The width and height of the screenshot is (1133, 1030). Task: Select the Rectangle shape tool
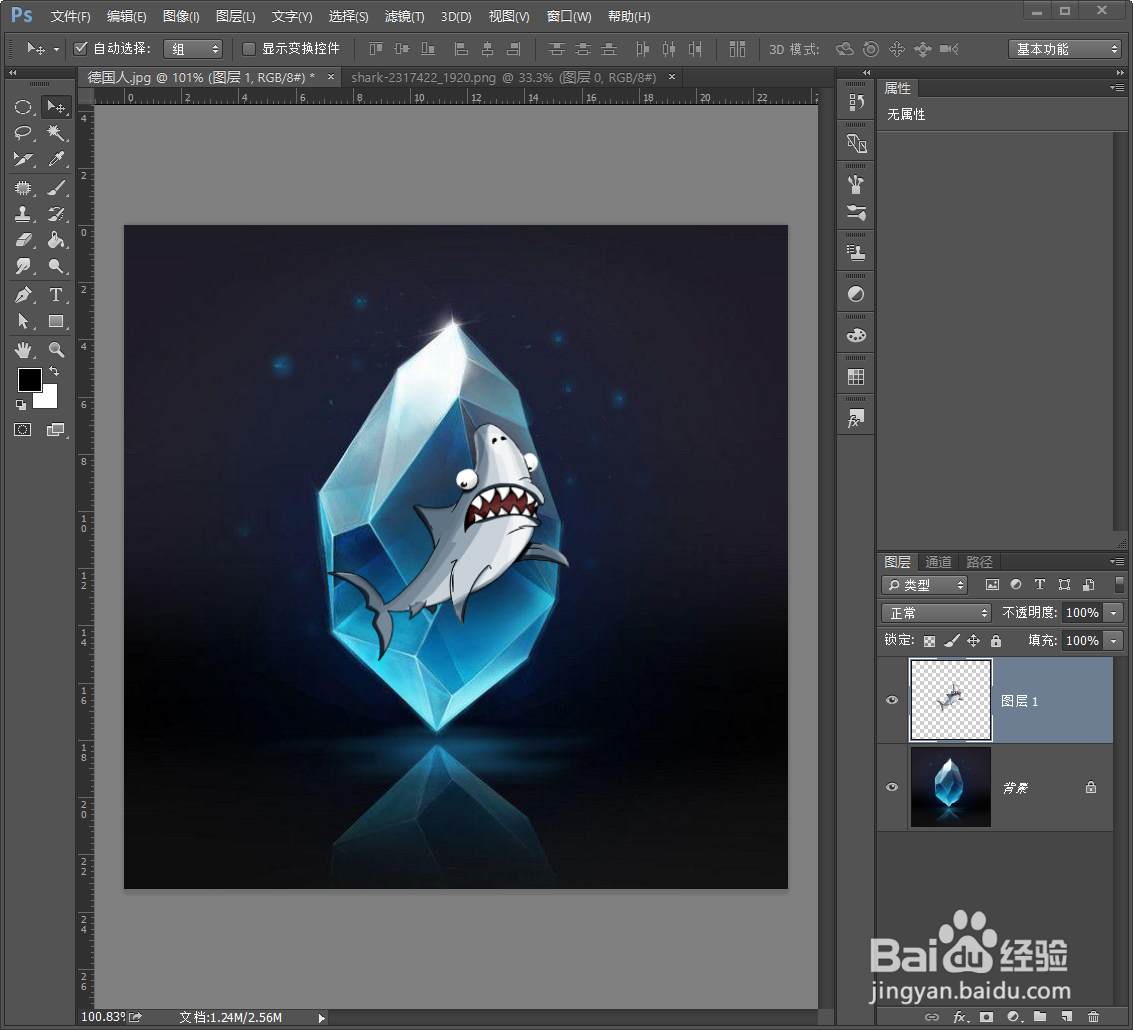(56, 321)
